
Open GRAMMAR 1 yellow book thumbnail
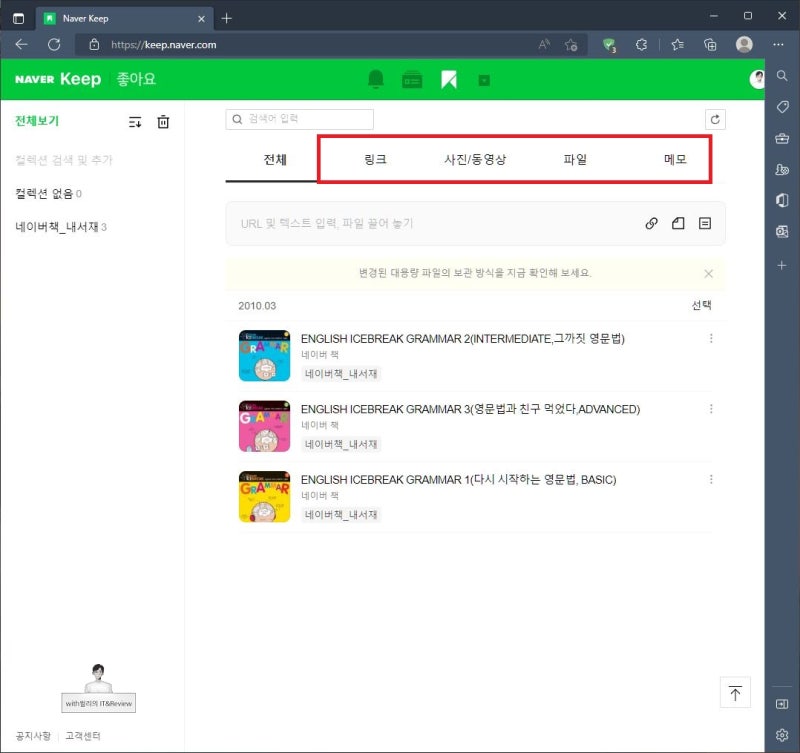(264, 496)
